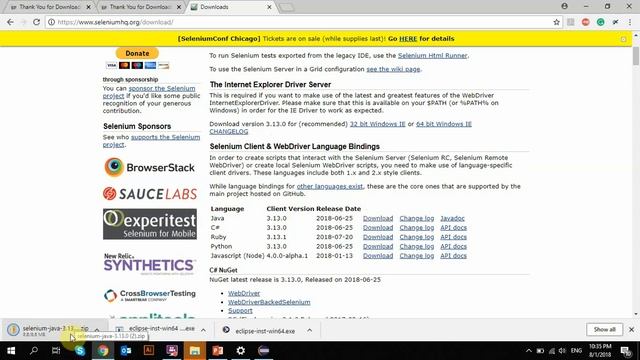Image resolution: width=640 pixels, height=360 pixels.
Task: Download 64 bit Windows IE driver
Action: click(444, 124)
